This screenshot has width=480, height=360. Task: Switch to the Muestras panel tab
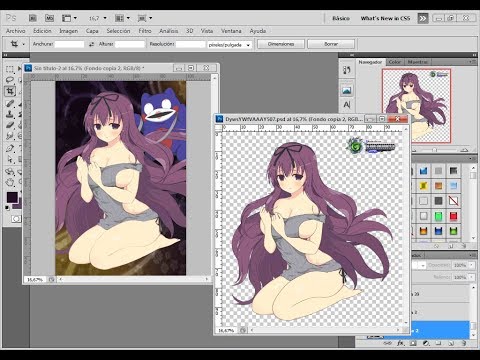pos(417,62)
